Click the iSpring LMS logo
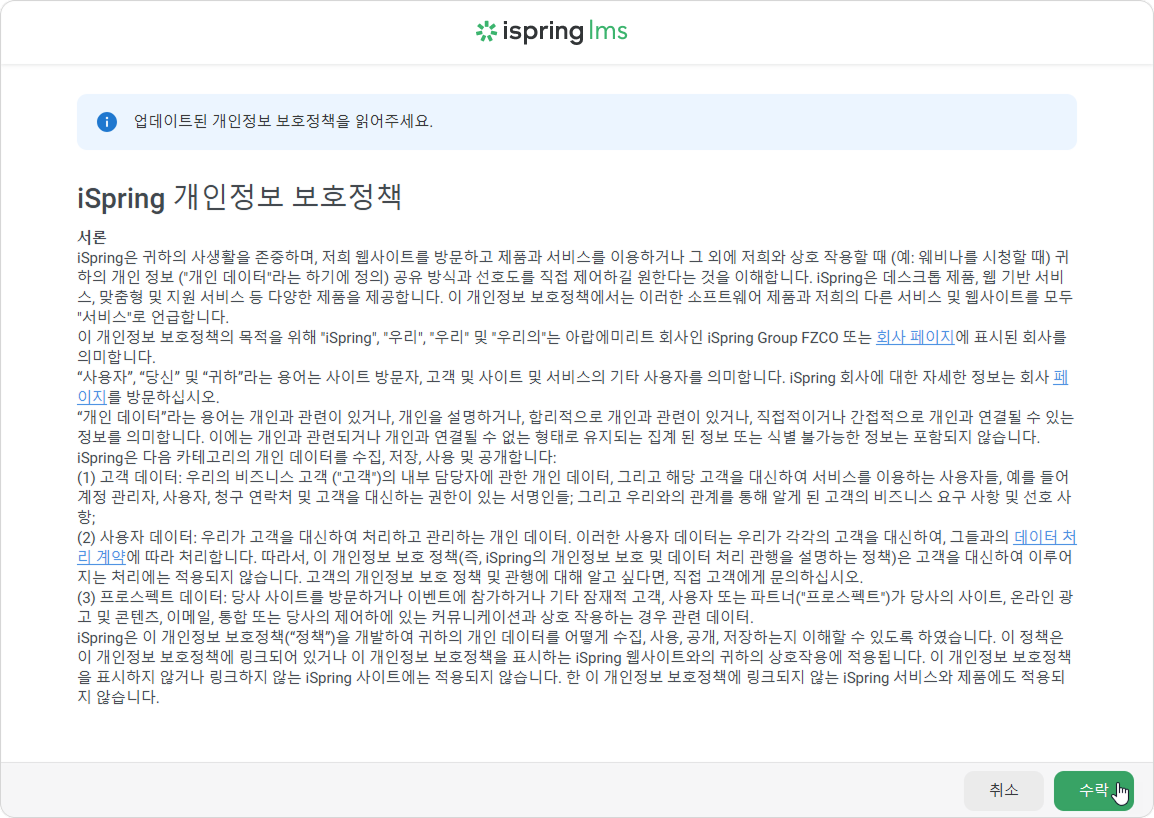Screen dimensions: 1154x818 coord(552,31)
